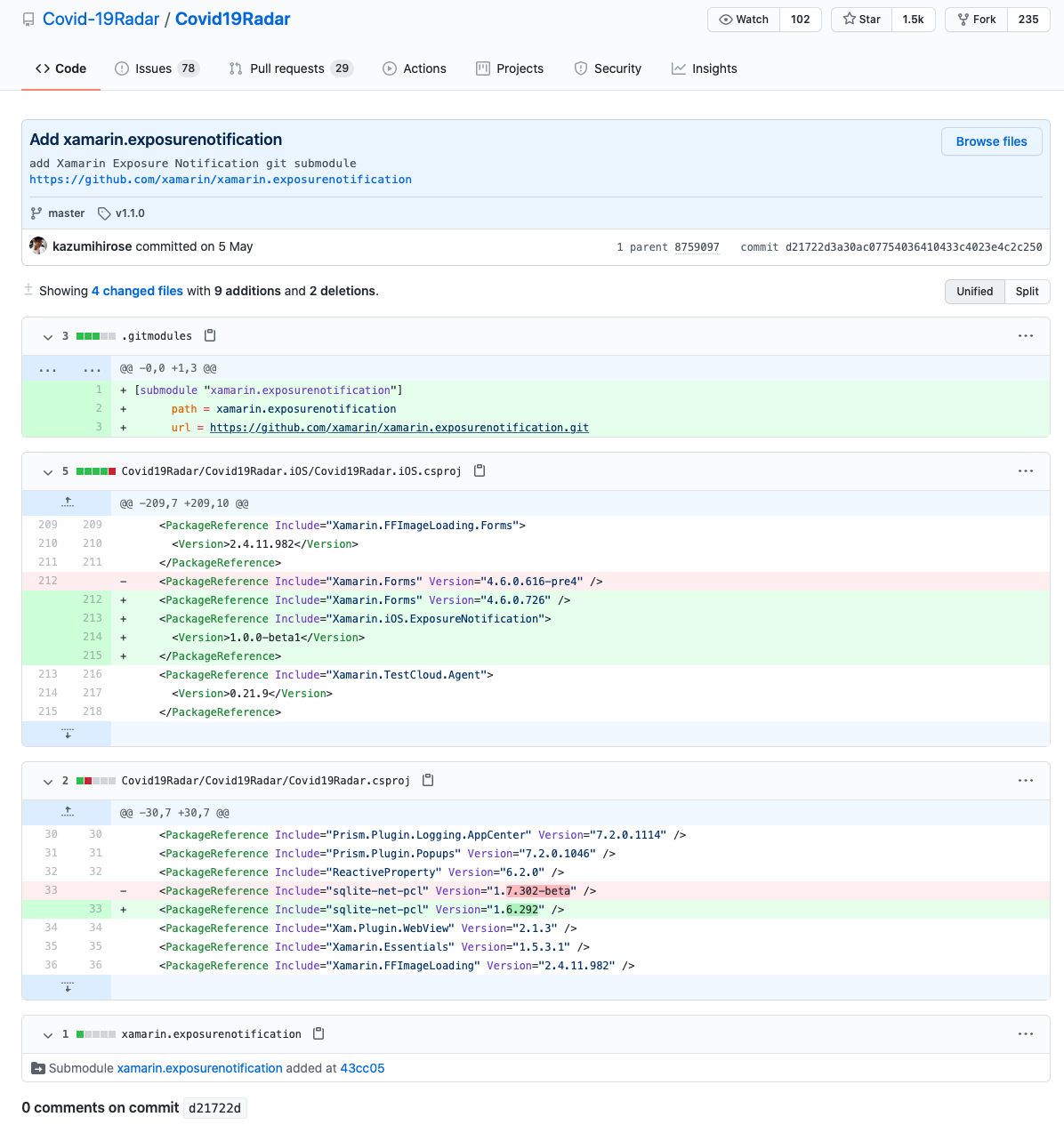Screen dimensions: 1064x1125
Task: Show the 4 changed files list
Action: click(x=137, y=291)
